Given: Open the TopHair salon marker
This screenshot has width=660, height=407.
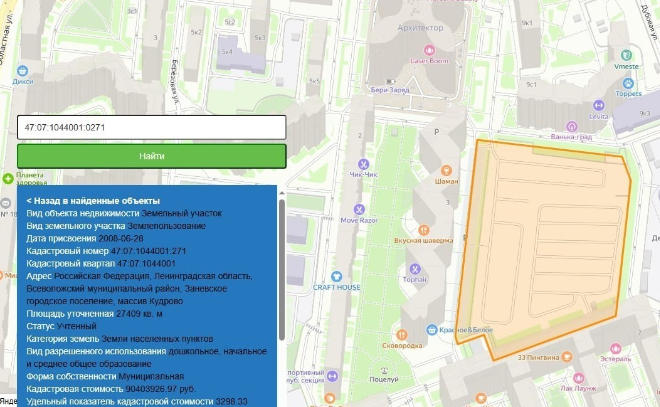Looking at the screenshot, I should click(x=414, y=268).
